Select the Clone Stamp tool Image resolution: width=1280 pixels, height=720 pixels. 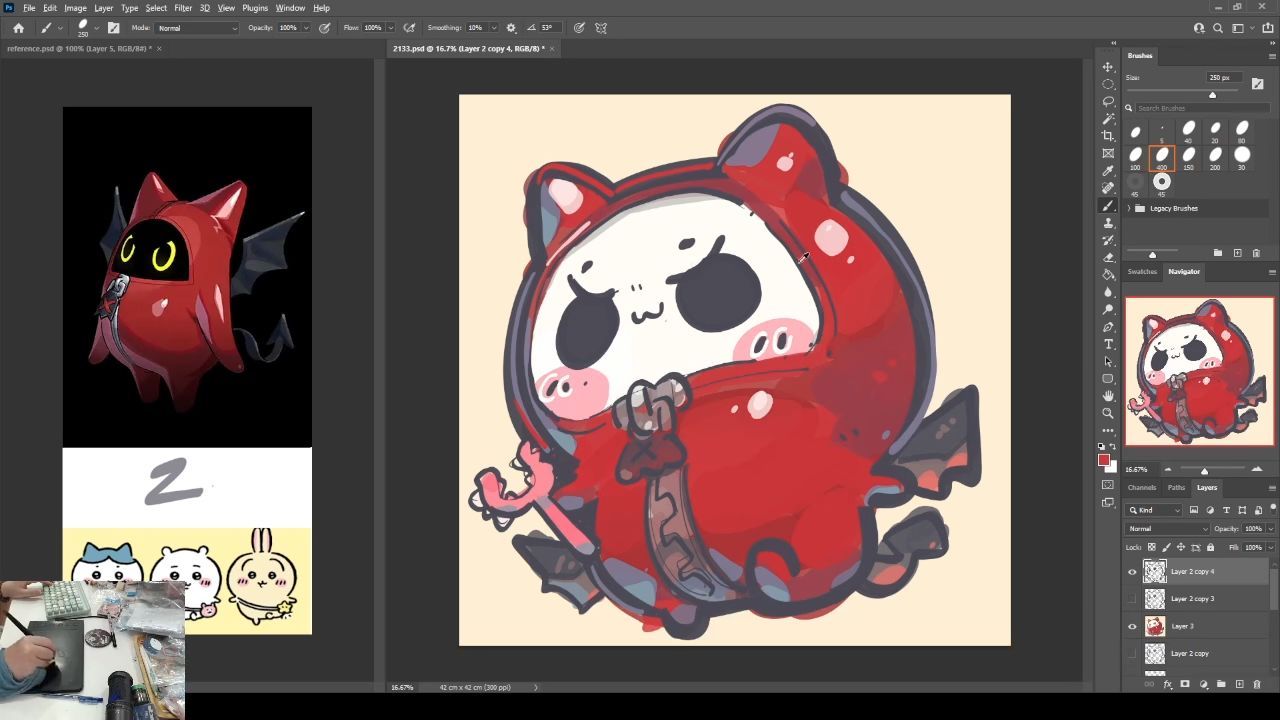coord(1108,223)
